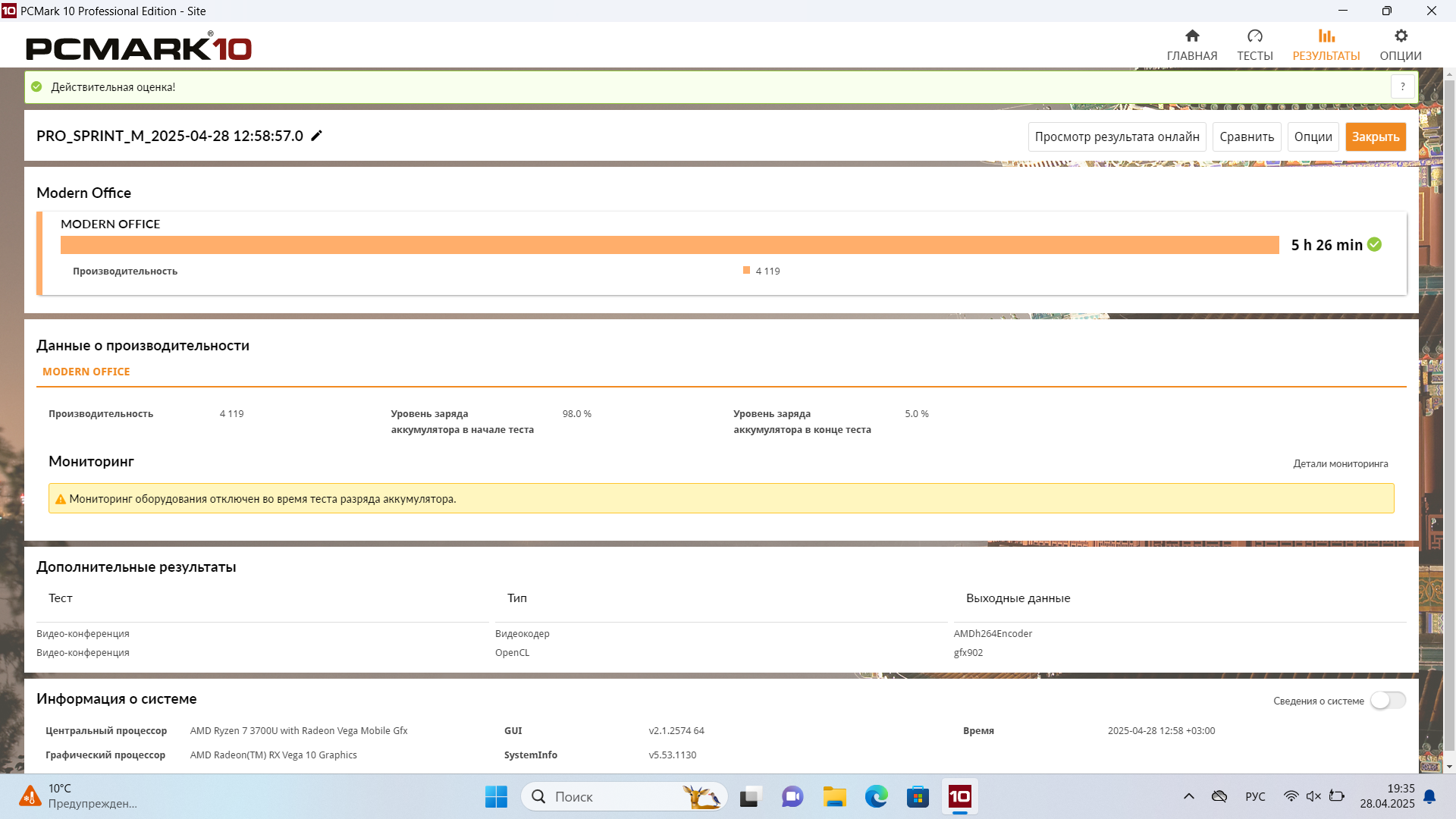
Task: Open the chat app on the taskbar
Action: pyautogui.click(x=792, y=797)
